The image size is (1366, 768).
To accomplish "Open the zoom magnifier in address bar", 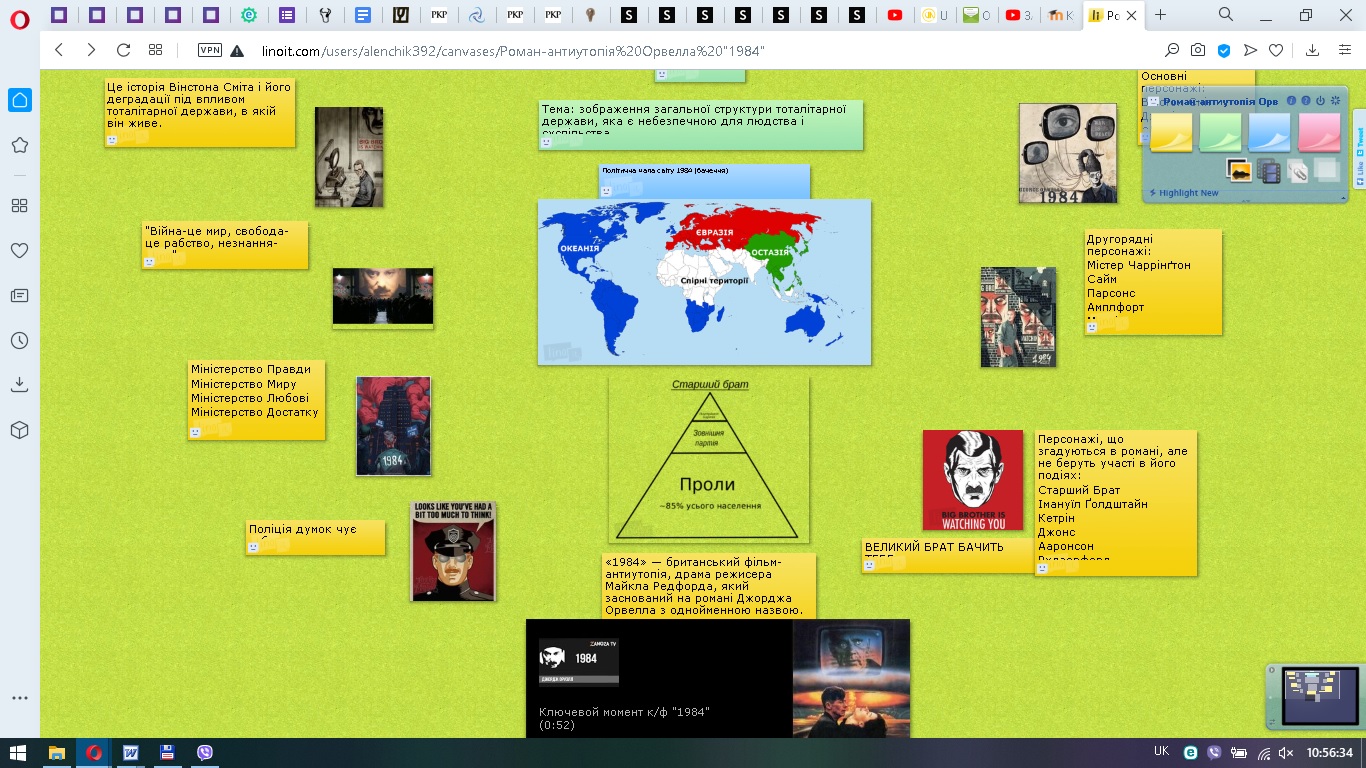I will point(1172,50).
